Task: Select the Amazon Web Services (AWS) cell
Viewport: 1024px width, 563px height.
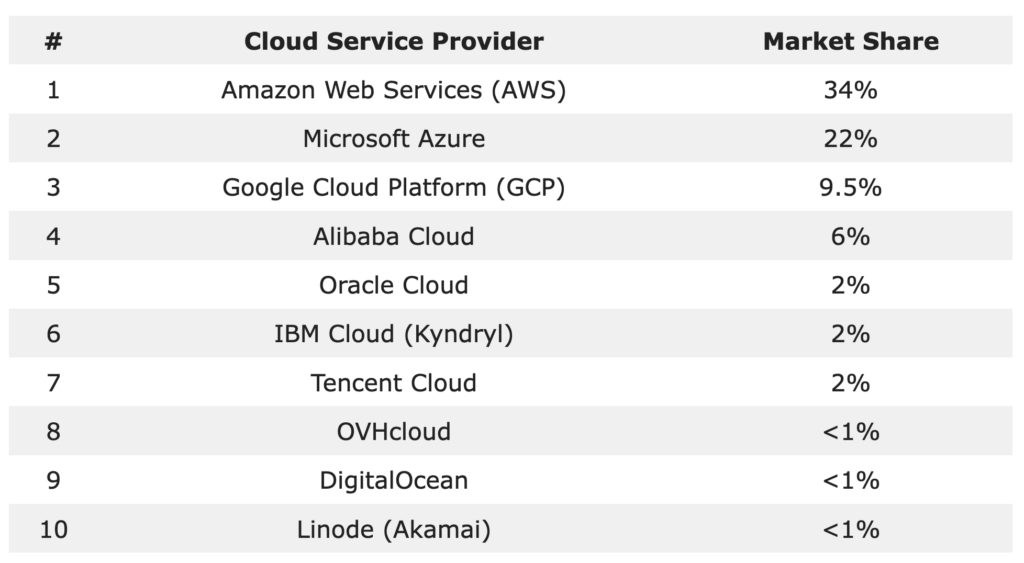Action: pos(394,90)
